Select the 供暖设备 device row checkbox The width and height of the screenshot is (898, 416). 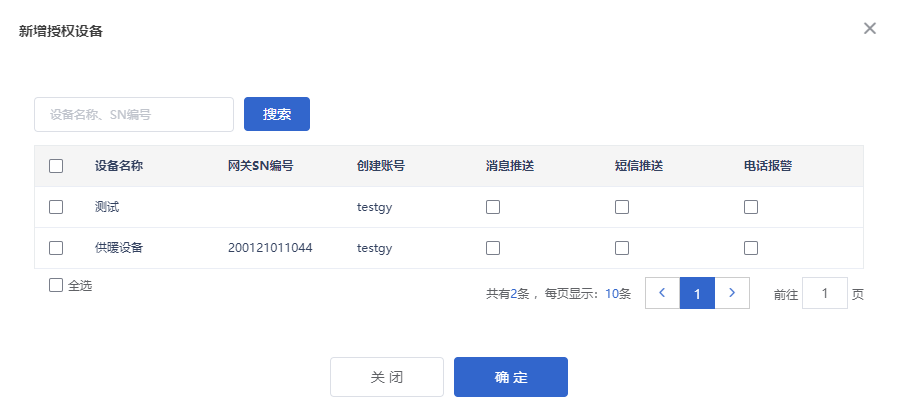click(56, 248)
